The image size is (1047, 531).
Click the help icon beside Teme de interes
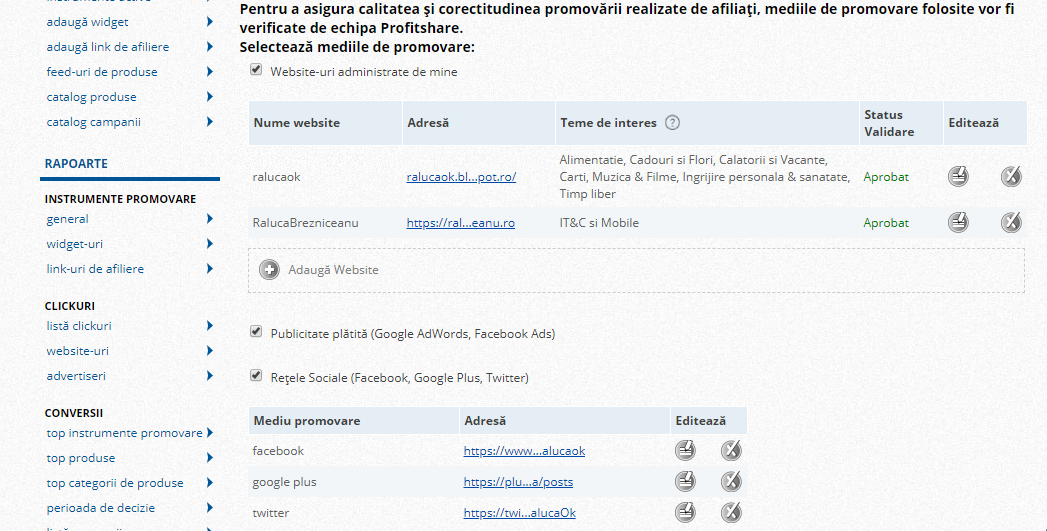click(672, 123)
